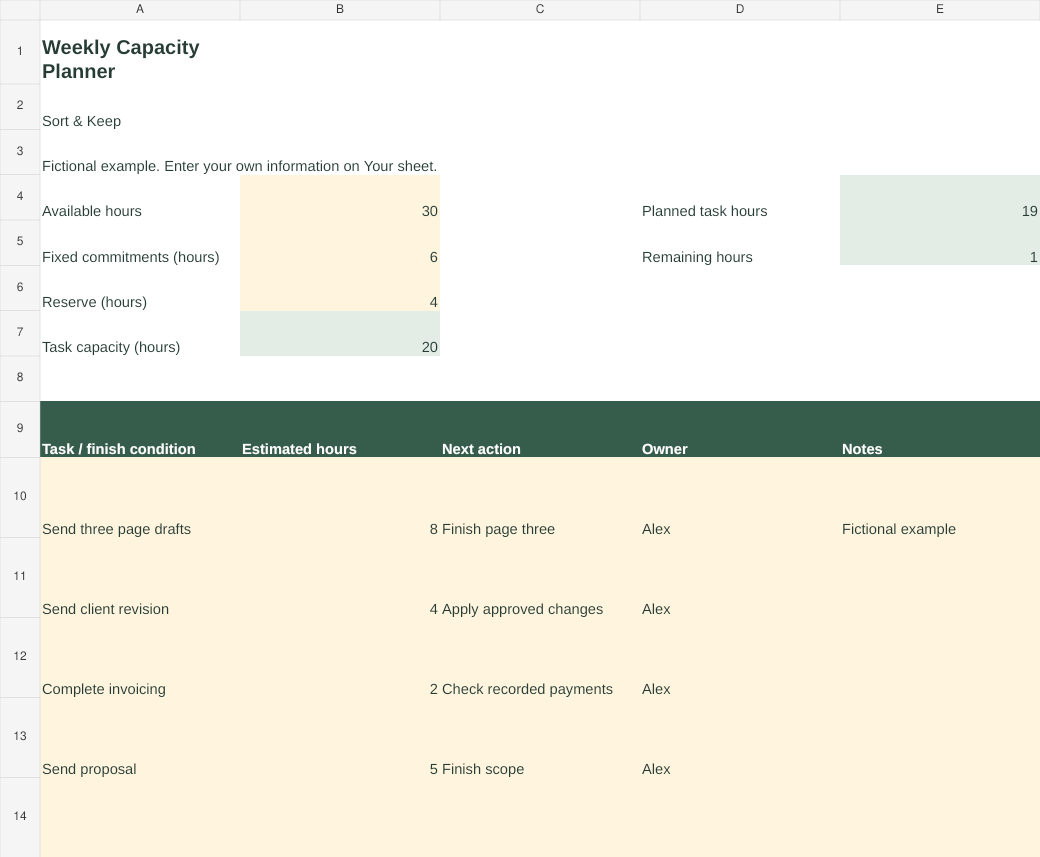1040x857 pixels.
Task: Select row 4 header
Action: [x=20, y=197]
